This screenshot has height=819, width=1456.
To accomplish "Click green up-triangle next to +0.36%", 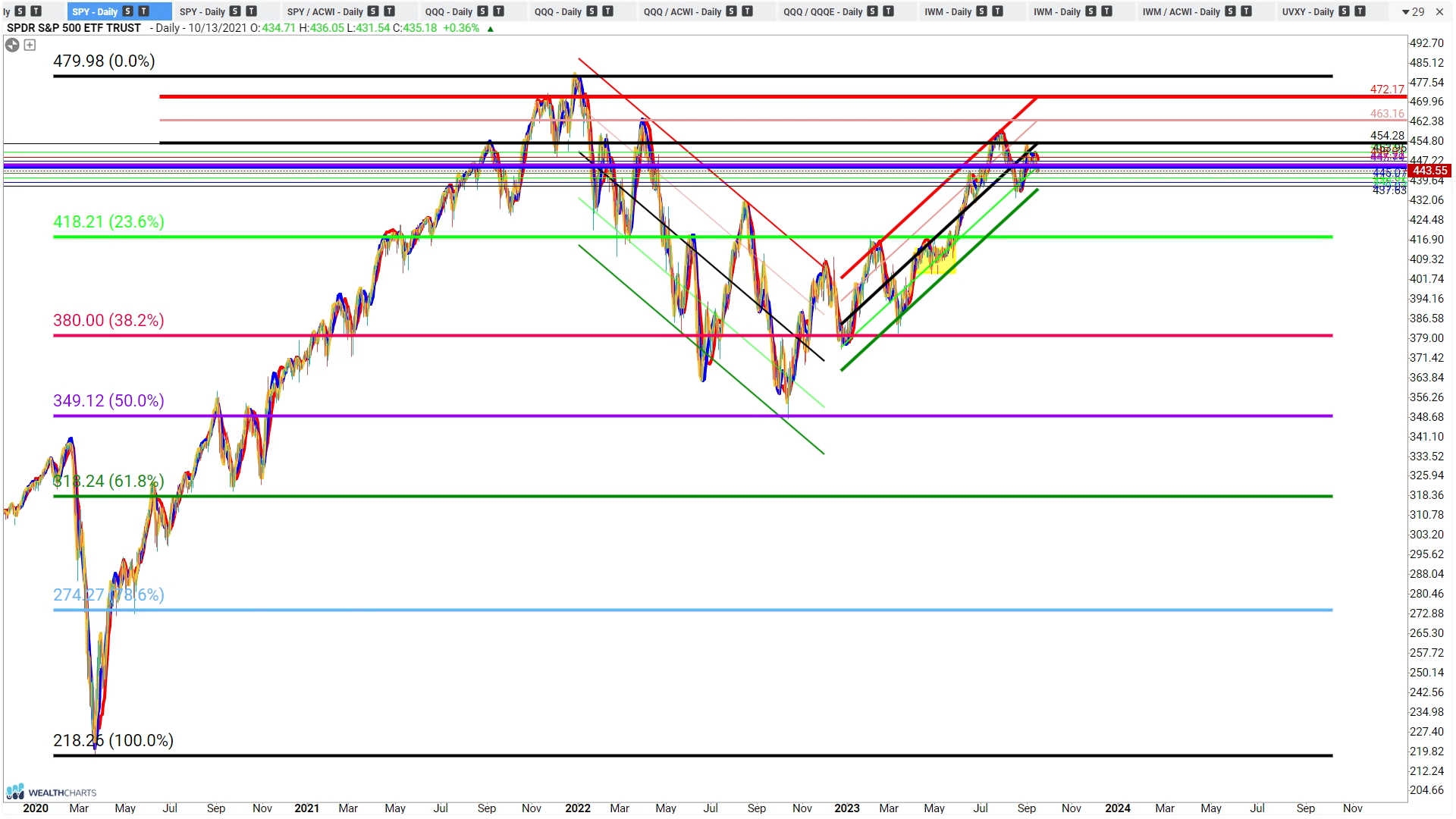I will click(x=491, y=29).
